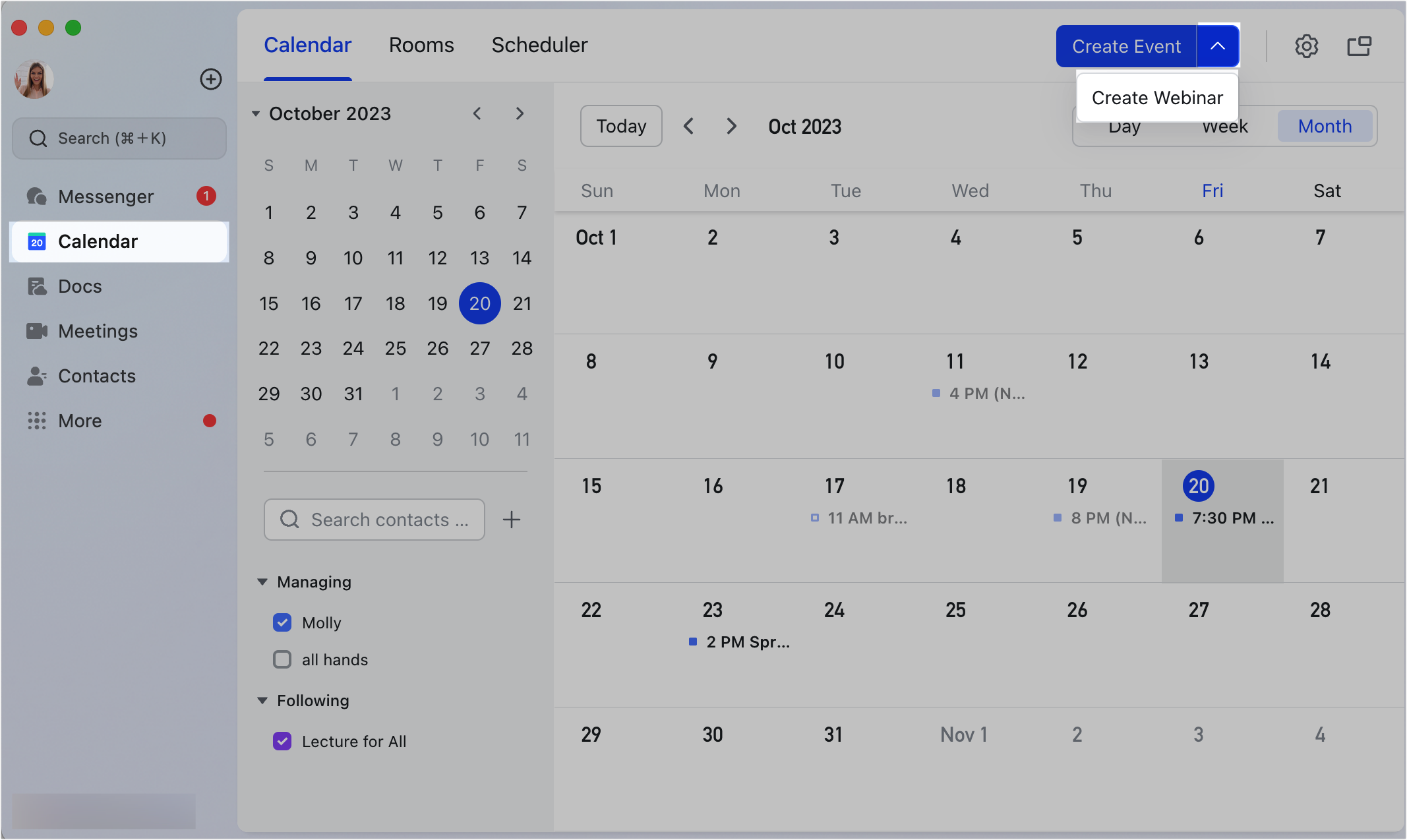Collapse the Managing section
The image size is (1407, 840).
(262, 582)
